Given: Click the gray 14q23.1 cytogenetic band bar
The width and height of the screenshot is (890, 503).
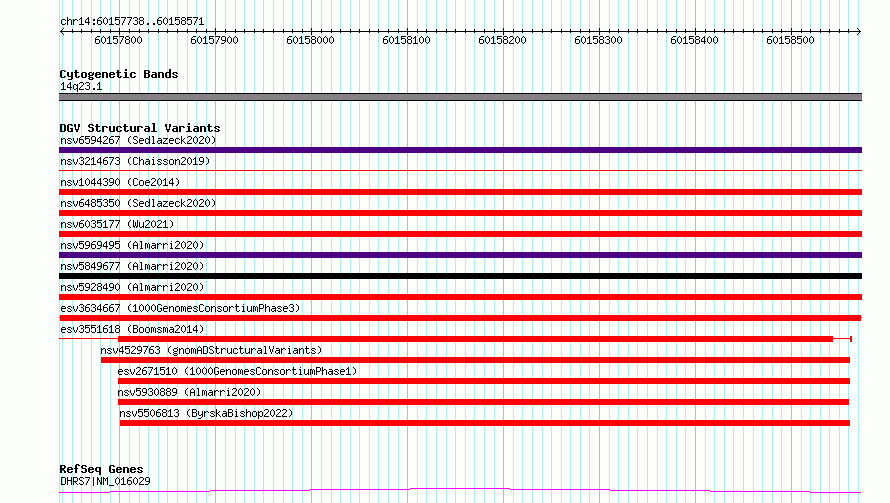Looking at the screenshot, I should (x=460, y=97).
